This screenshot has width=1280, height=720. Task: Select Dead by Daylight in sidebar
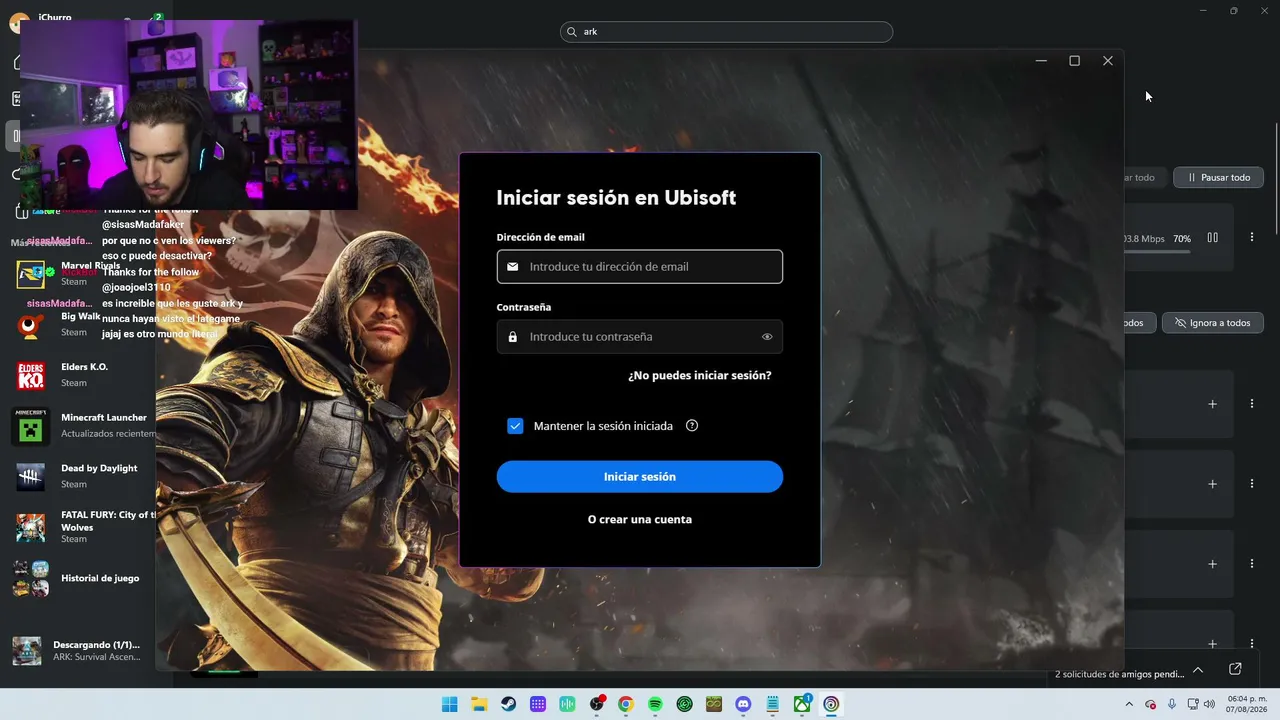[80, 476]
